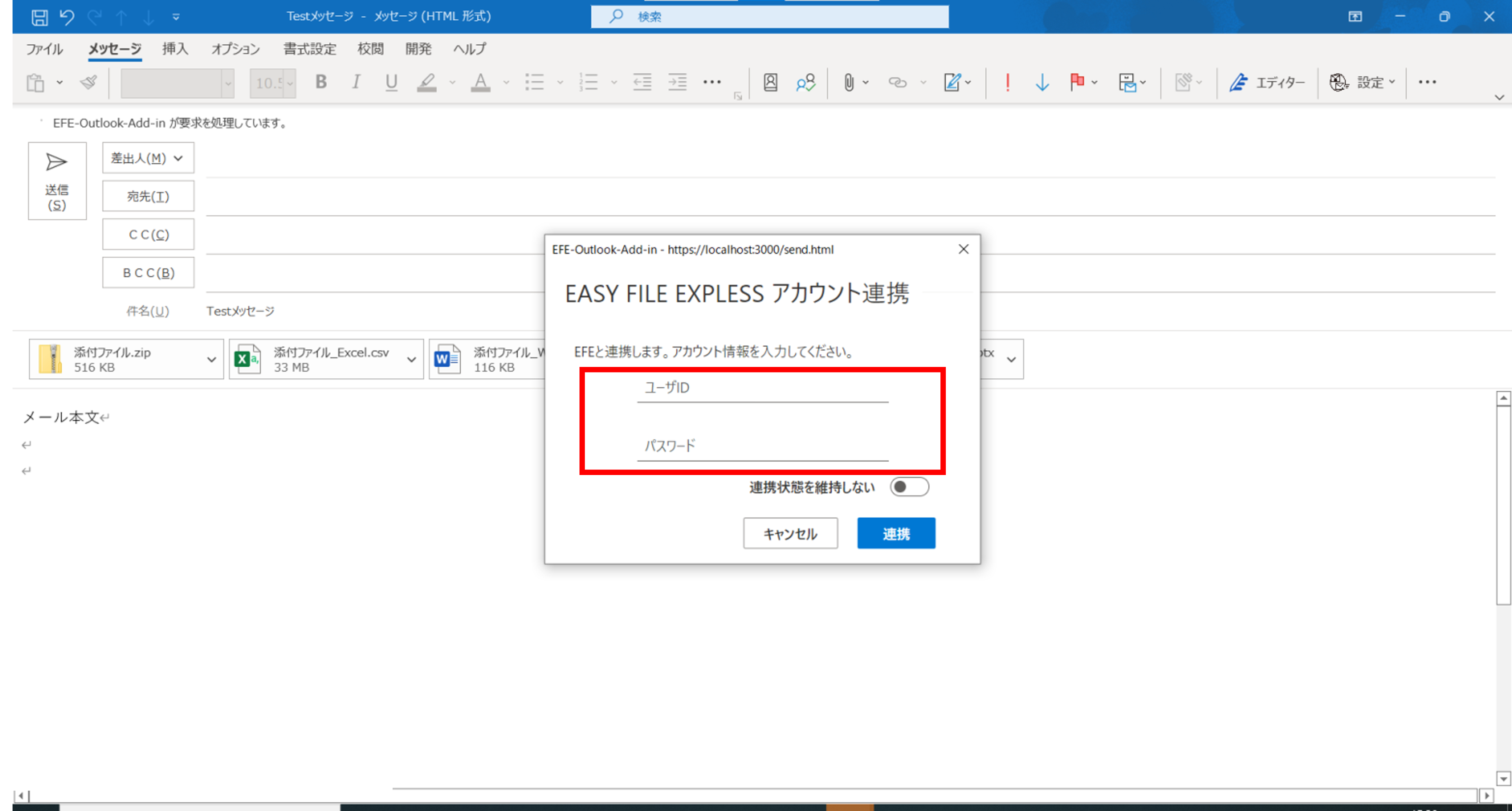The width and height of the screenshot is (1512, 811).
Task: Apply italic formatting
Action: coord(356,82)
